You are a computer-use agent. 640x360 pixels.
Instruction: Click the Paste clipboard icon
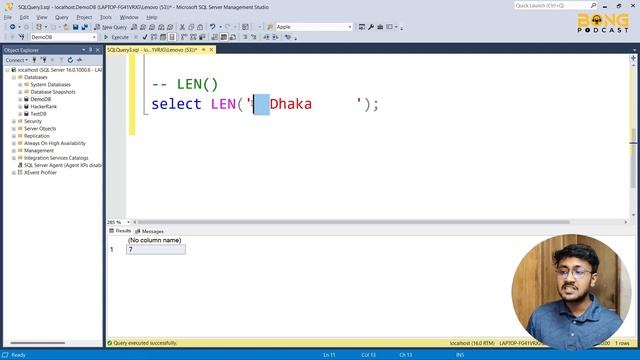(200, 27)
